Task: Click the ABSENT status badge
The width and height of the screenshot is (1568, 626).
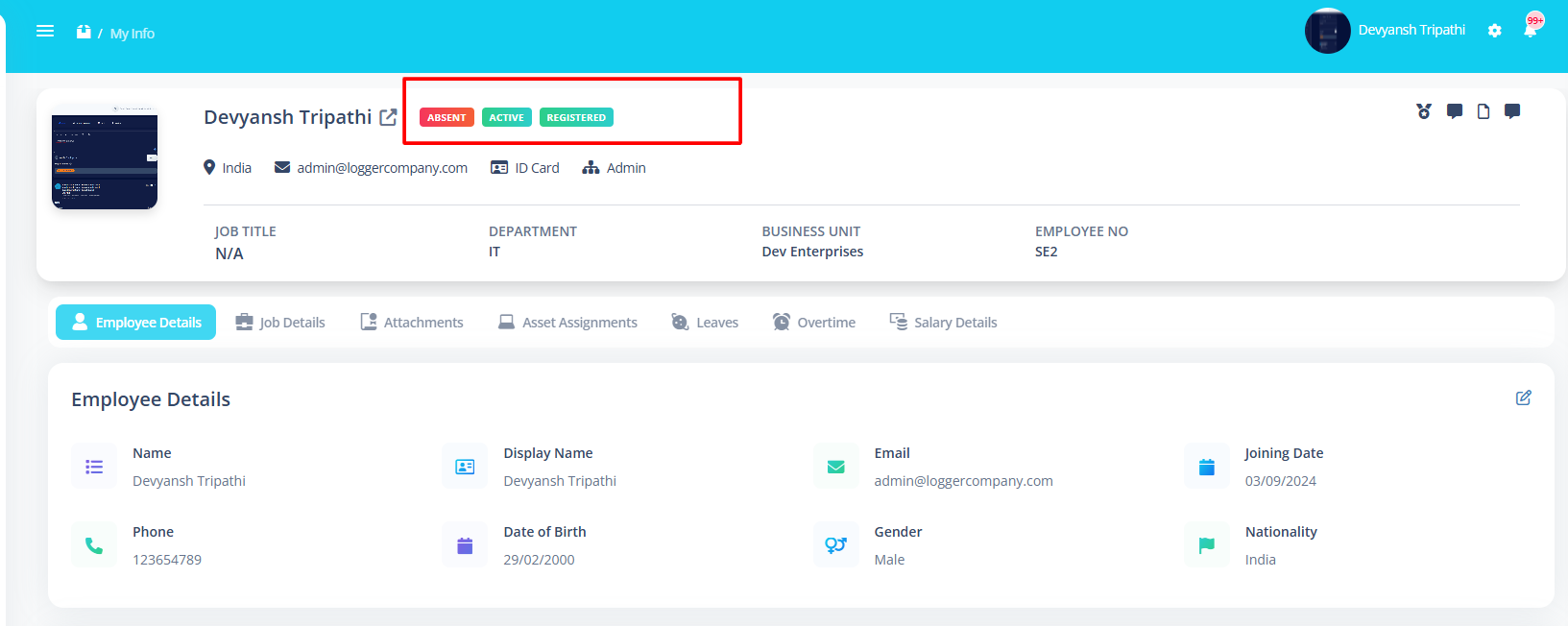Action: pos(446,117)
